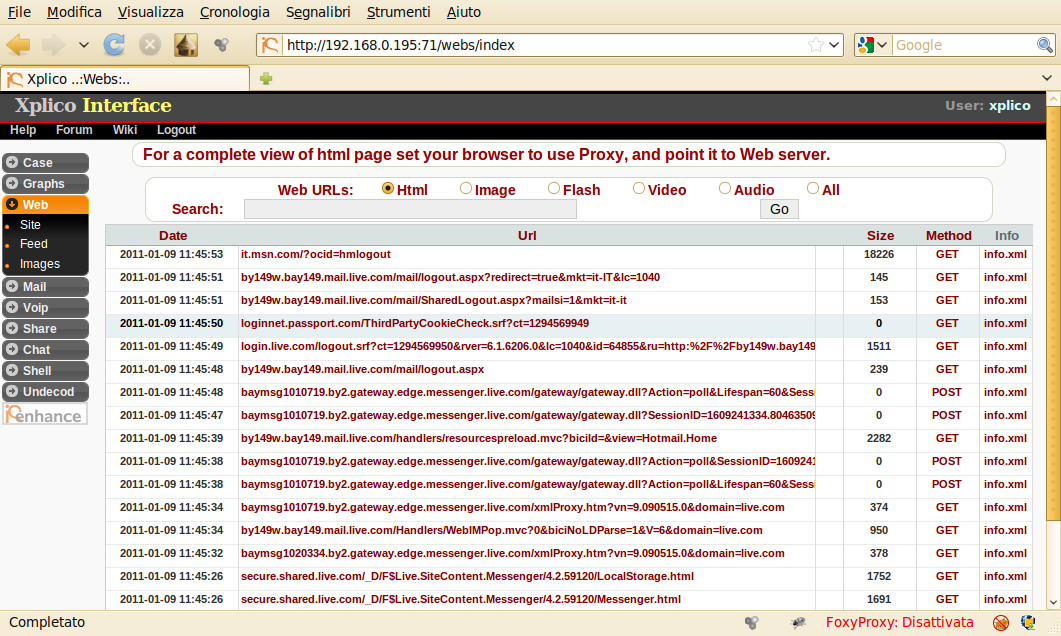Open a new tab with the plus icon
1061x636 pixels.
[266, 79]
